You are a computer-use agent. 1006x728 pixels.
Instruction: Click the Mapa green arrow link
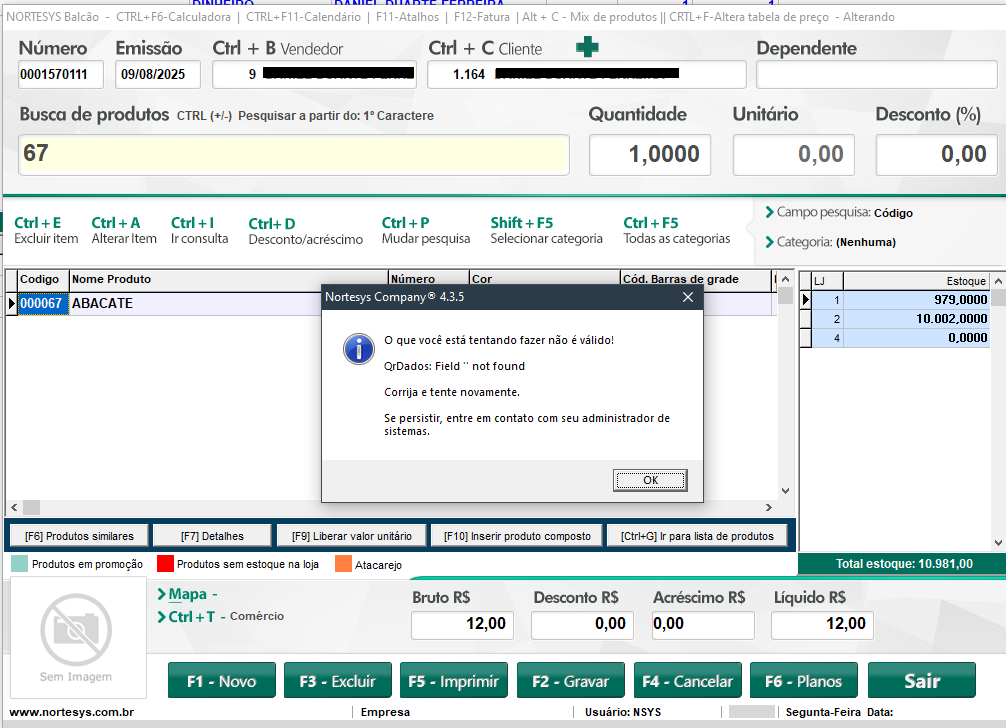[x=162, y=594]
